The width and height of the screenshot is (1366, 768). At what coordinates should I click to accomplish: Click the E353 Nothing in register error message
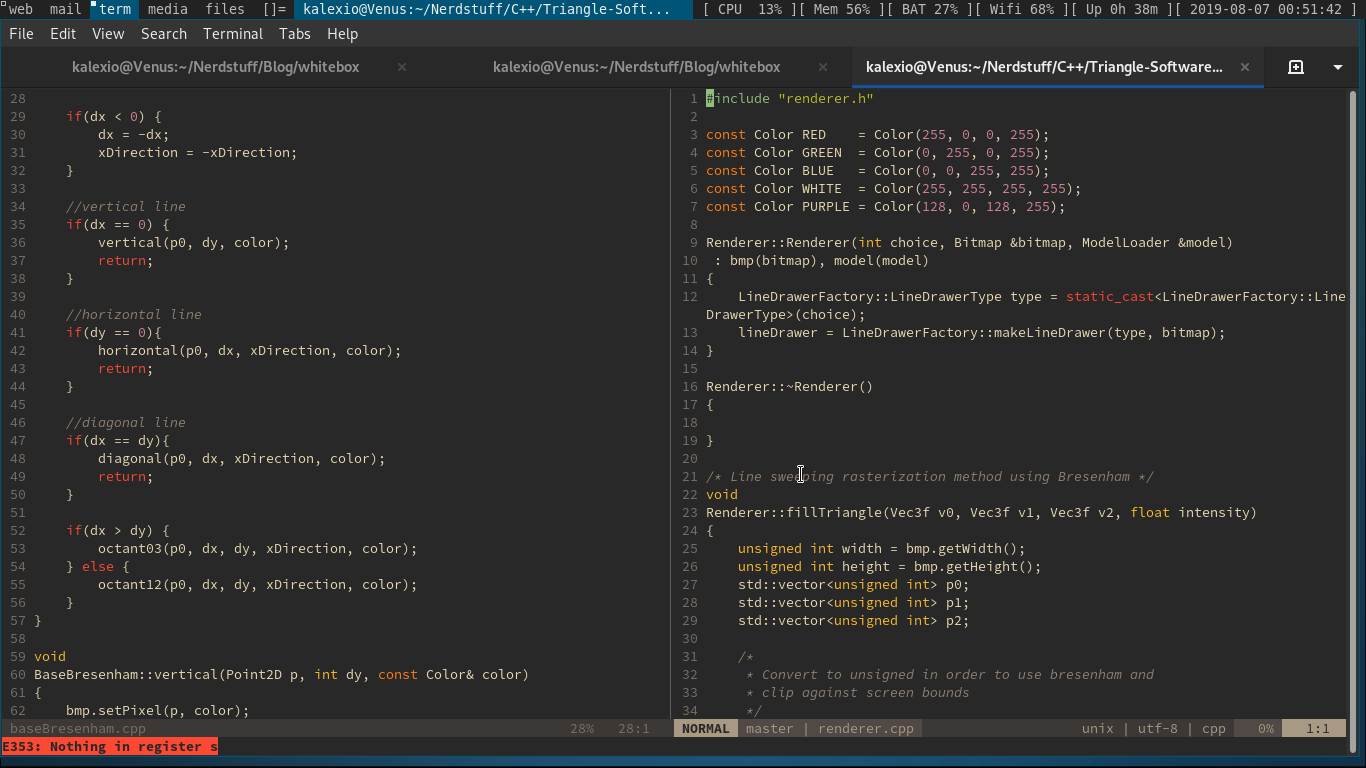coord(110,747)
